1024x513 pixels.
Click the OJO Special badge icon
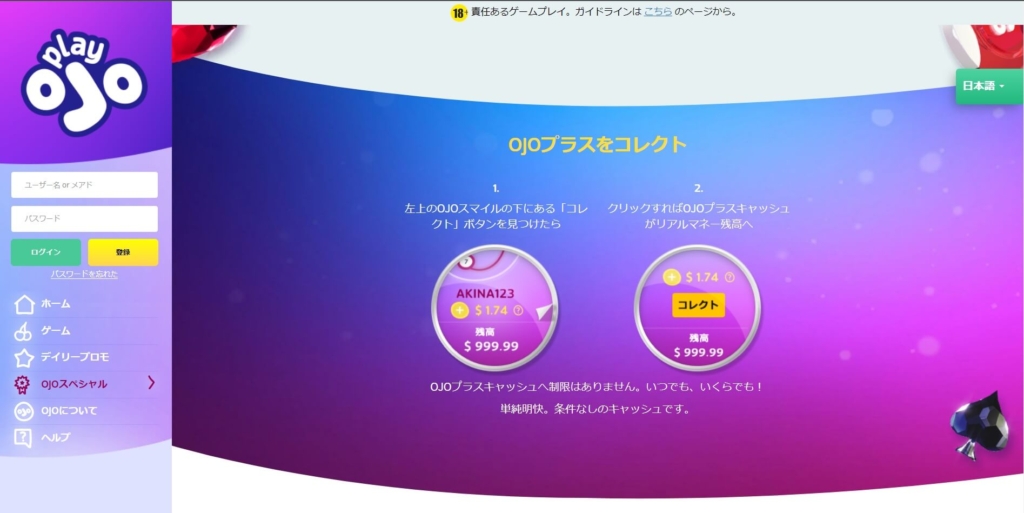coord(22,384)
